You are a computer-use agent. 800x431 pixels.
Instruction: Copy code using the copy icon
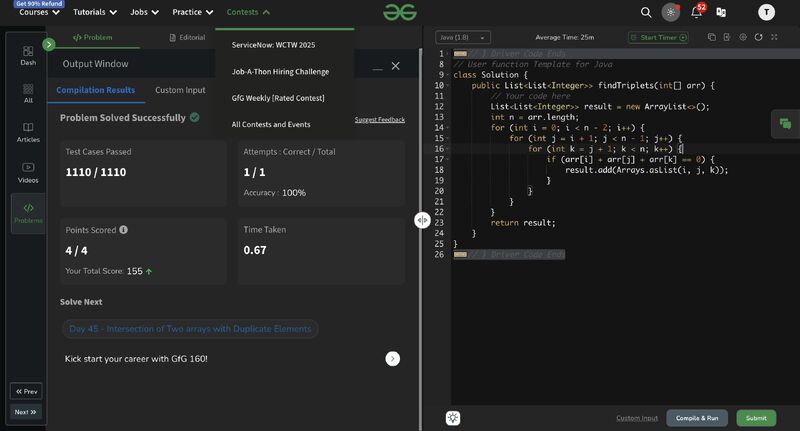pyautogui.click(x=712, y=37)
